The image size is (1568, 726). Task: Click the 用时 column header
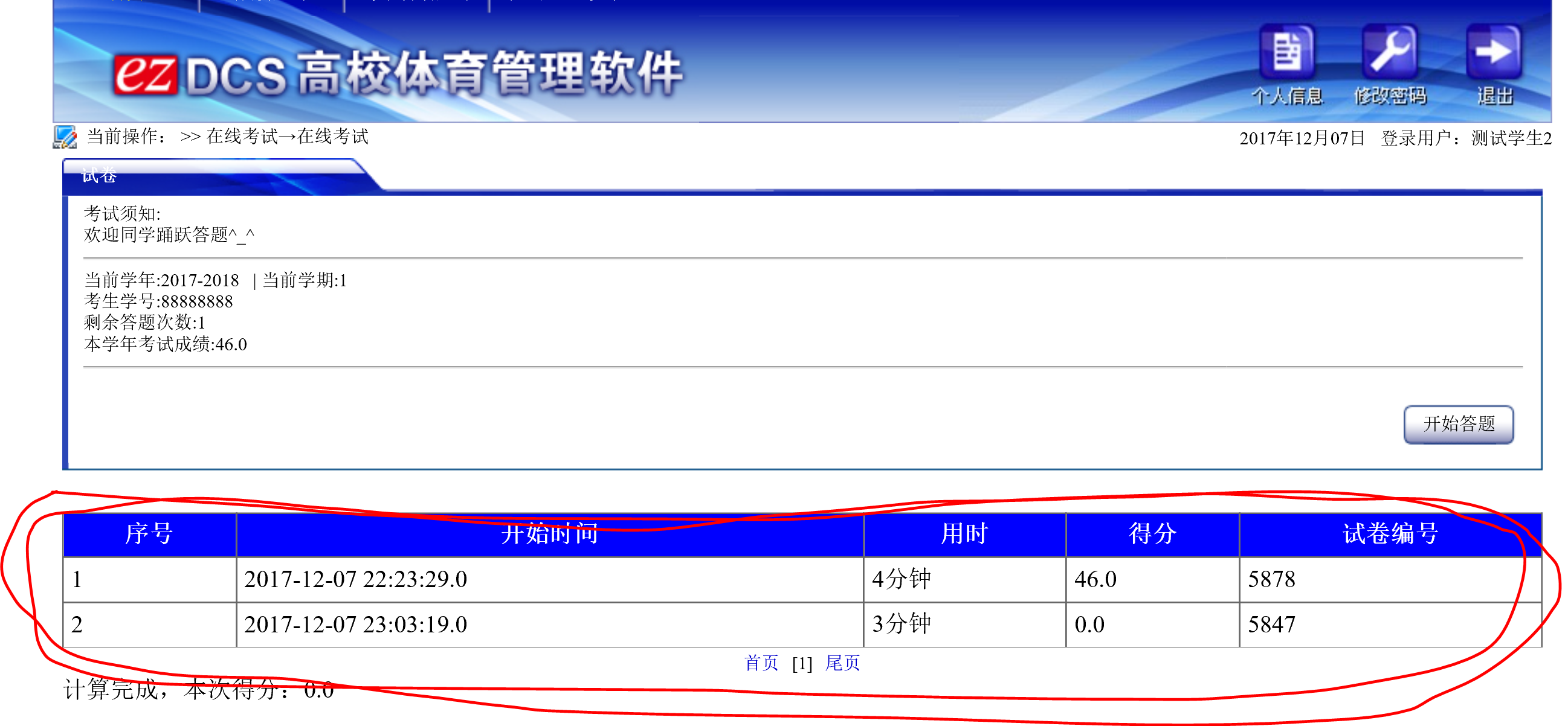[964, 534]
